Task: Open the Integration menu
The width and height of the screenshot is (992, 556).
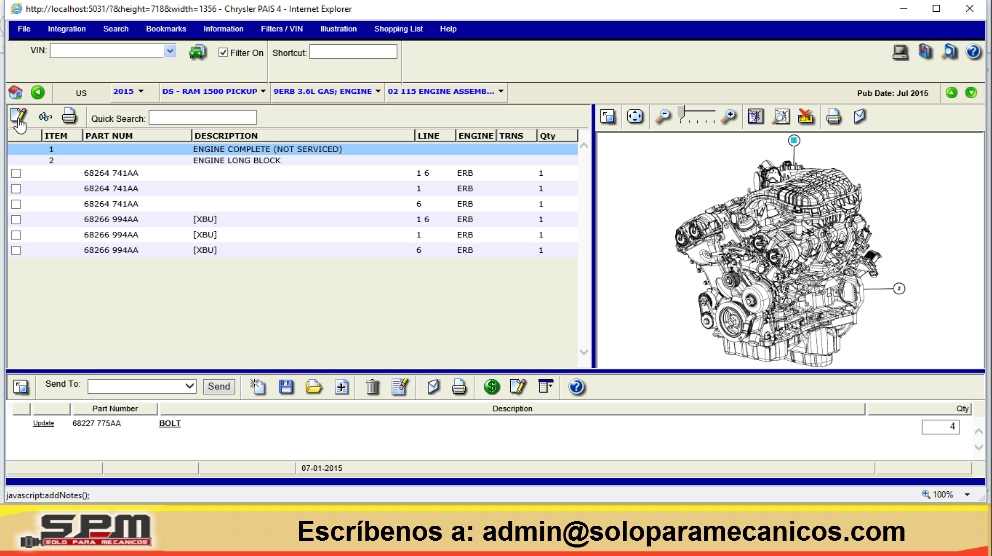Action: click(x=66, y=29)
